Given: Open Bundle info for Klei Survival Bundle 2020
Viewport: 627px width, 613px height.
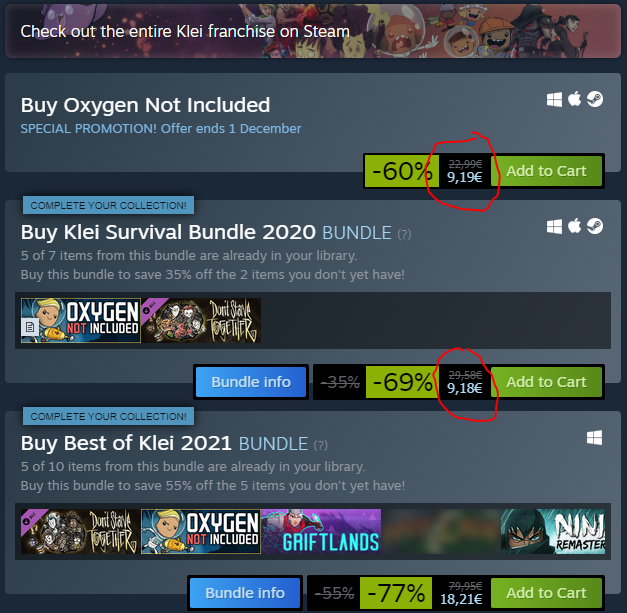Looking at the screenshot, I should point(251,382).
